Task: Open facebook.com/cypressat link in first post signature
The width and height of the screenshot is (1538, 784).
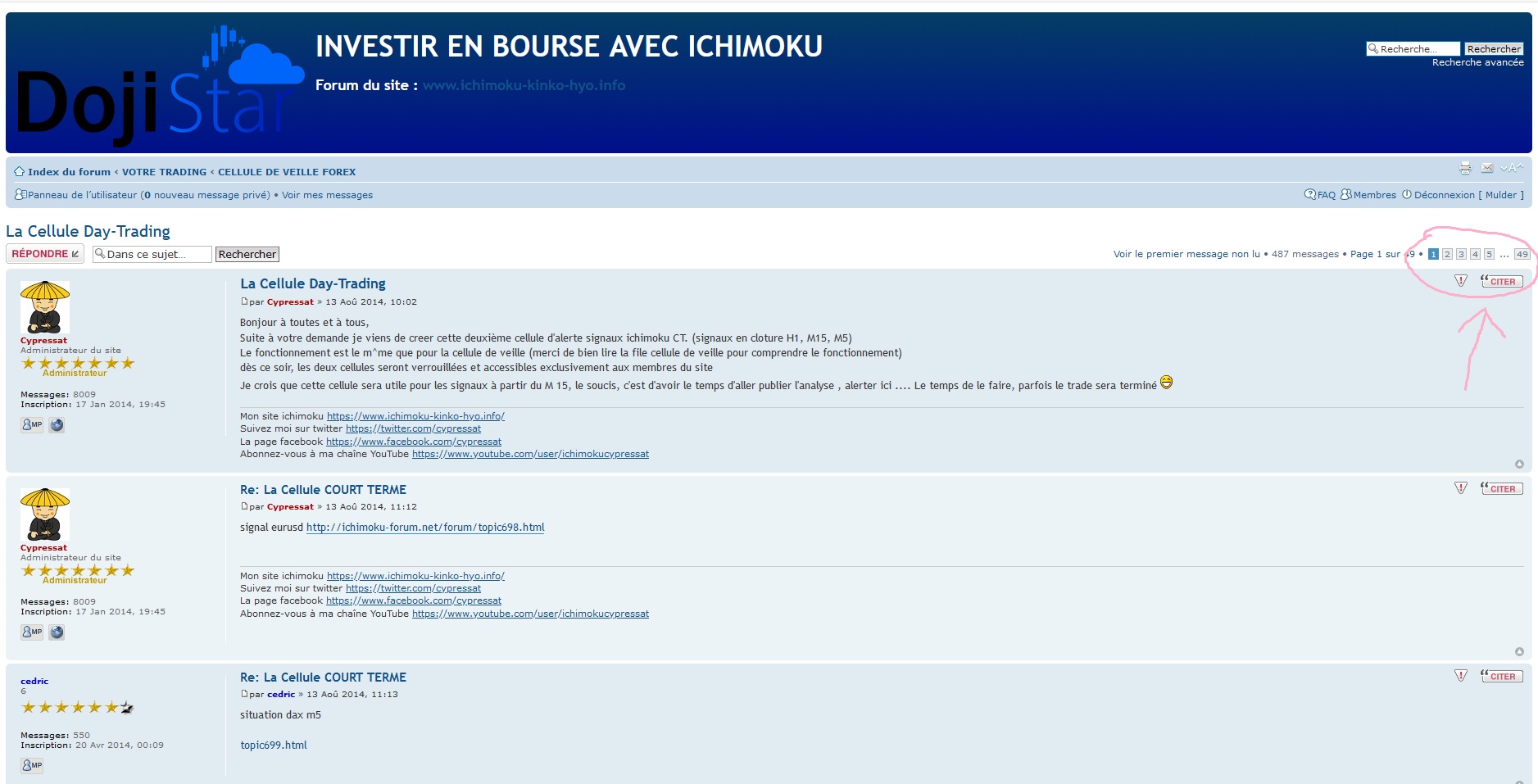Action: click(414, 442)
